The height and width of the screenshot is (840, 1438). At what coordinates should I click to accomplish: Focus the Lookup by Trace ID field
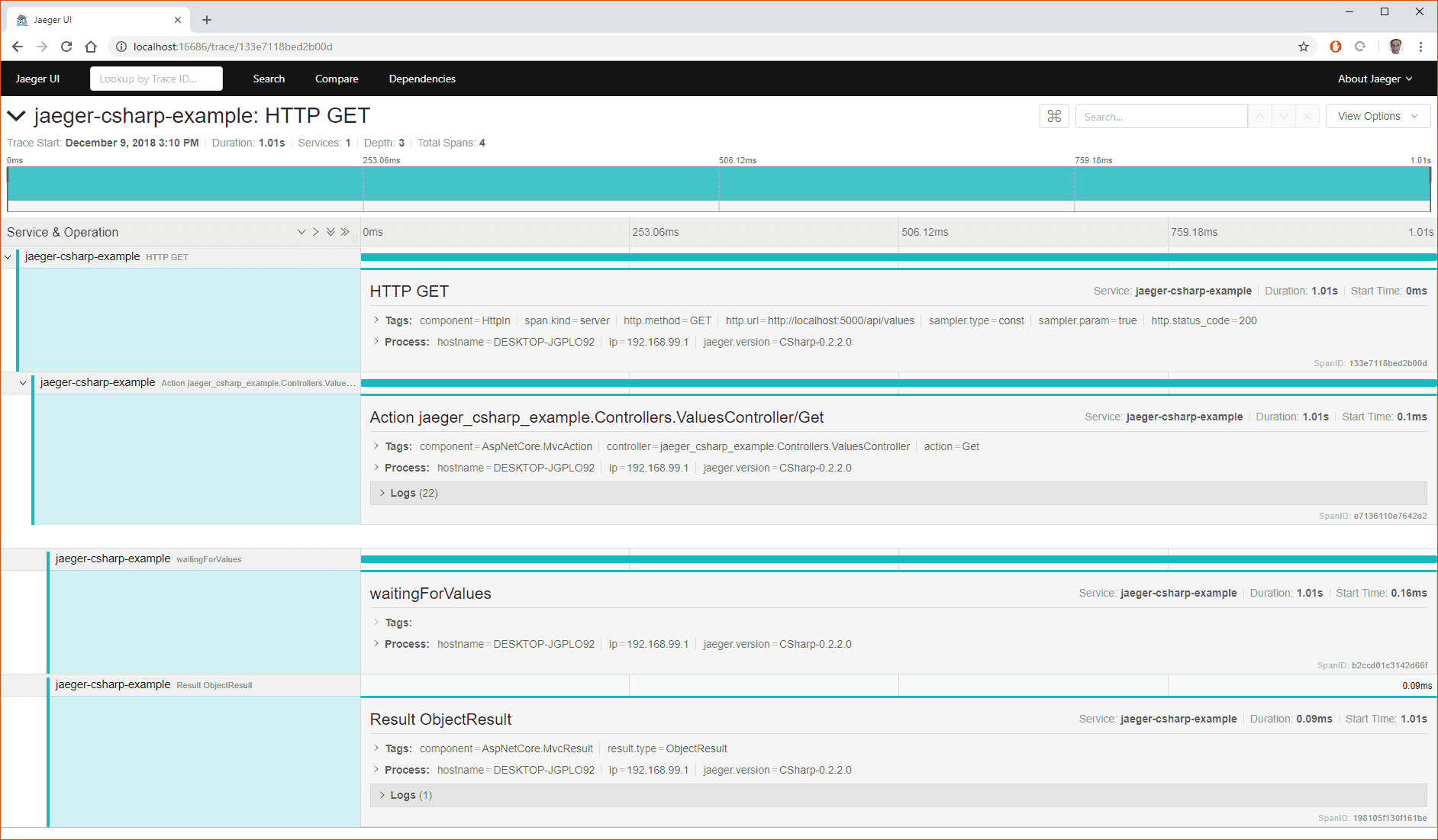coord(156,79)
